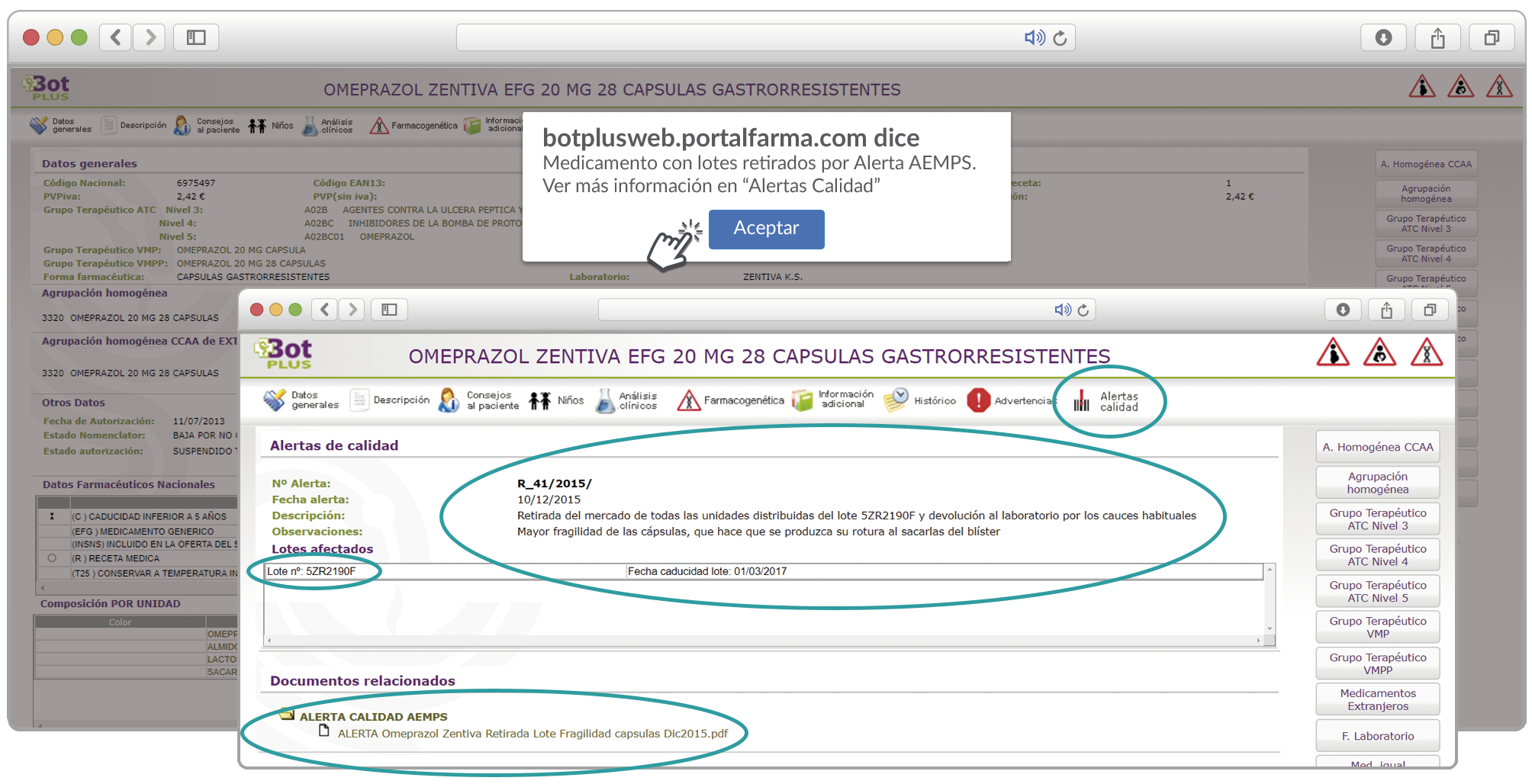Click the Información adicional icon
The height and width of the screenshot is (784, 1532).
tap(802, 400)
